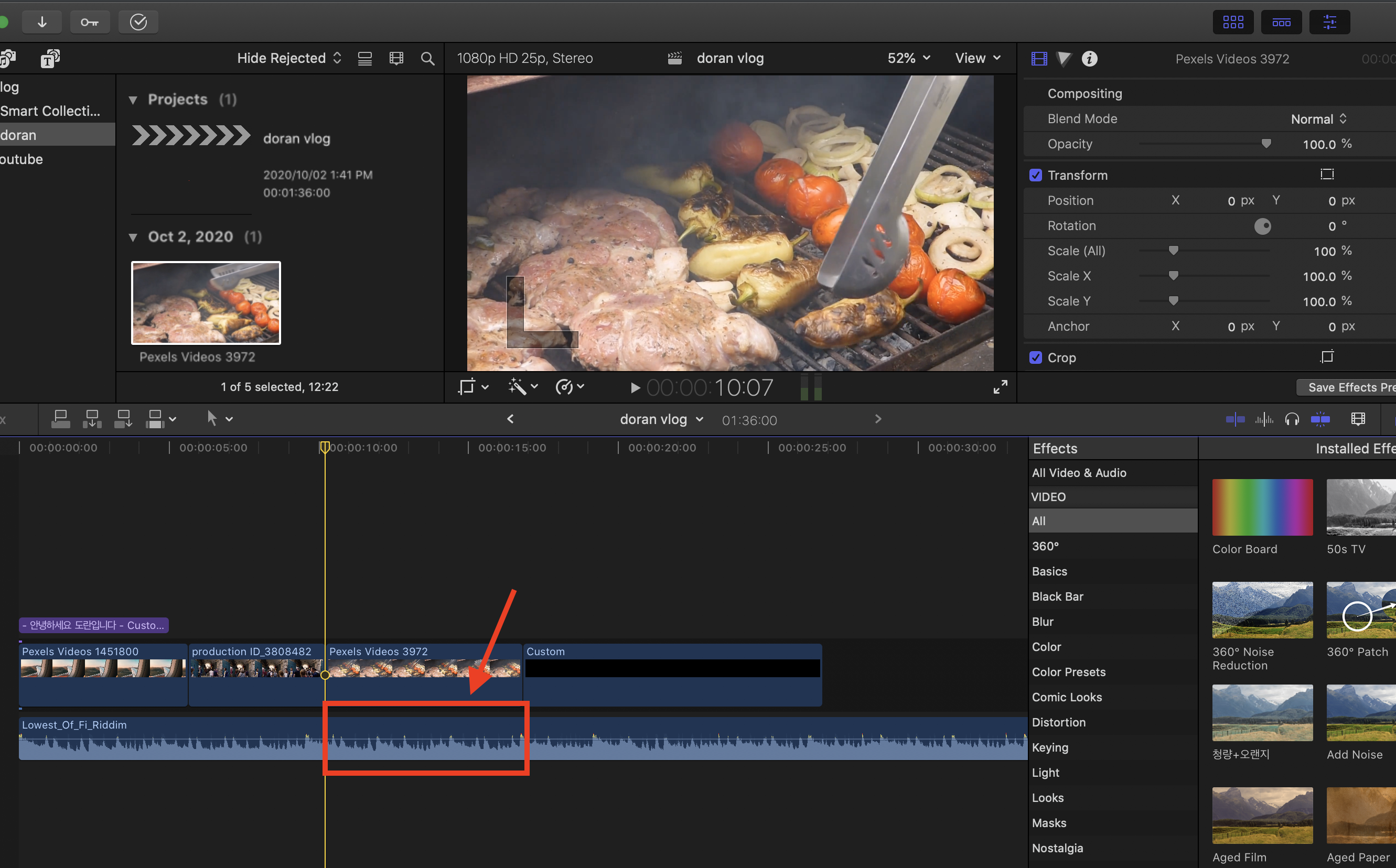Select the Color Presets effects category
Viewport: 1396px width, 868px height.
tap(1068, 672)
